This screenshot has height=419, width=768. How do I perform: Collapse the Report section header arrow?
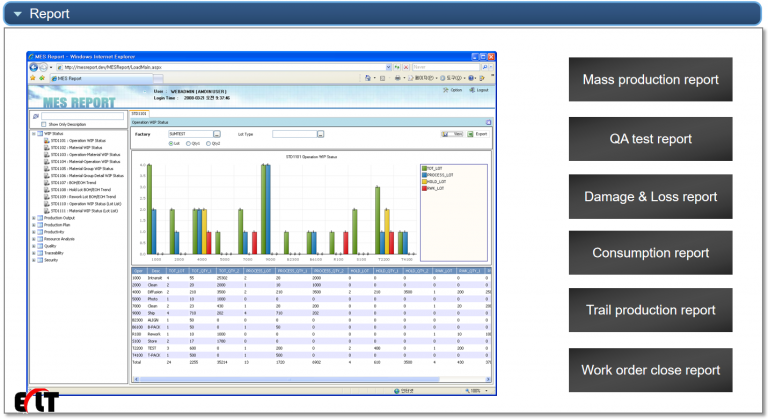[x=18, y=14]
